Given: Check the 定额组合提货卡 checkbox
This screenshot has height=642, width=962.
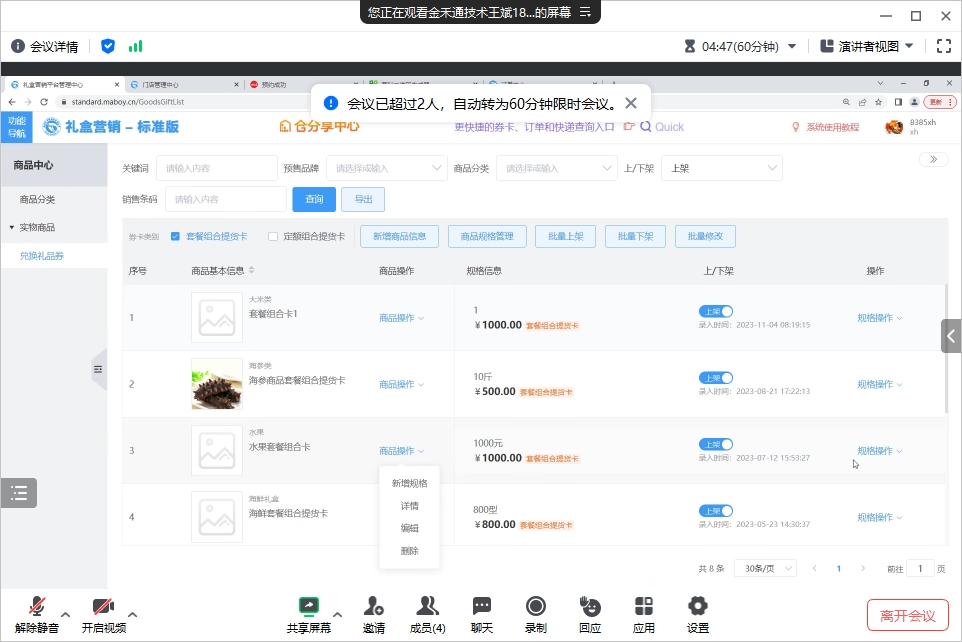Looking at the screenshot, I should (273, 237).
